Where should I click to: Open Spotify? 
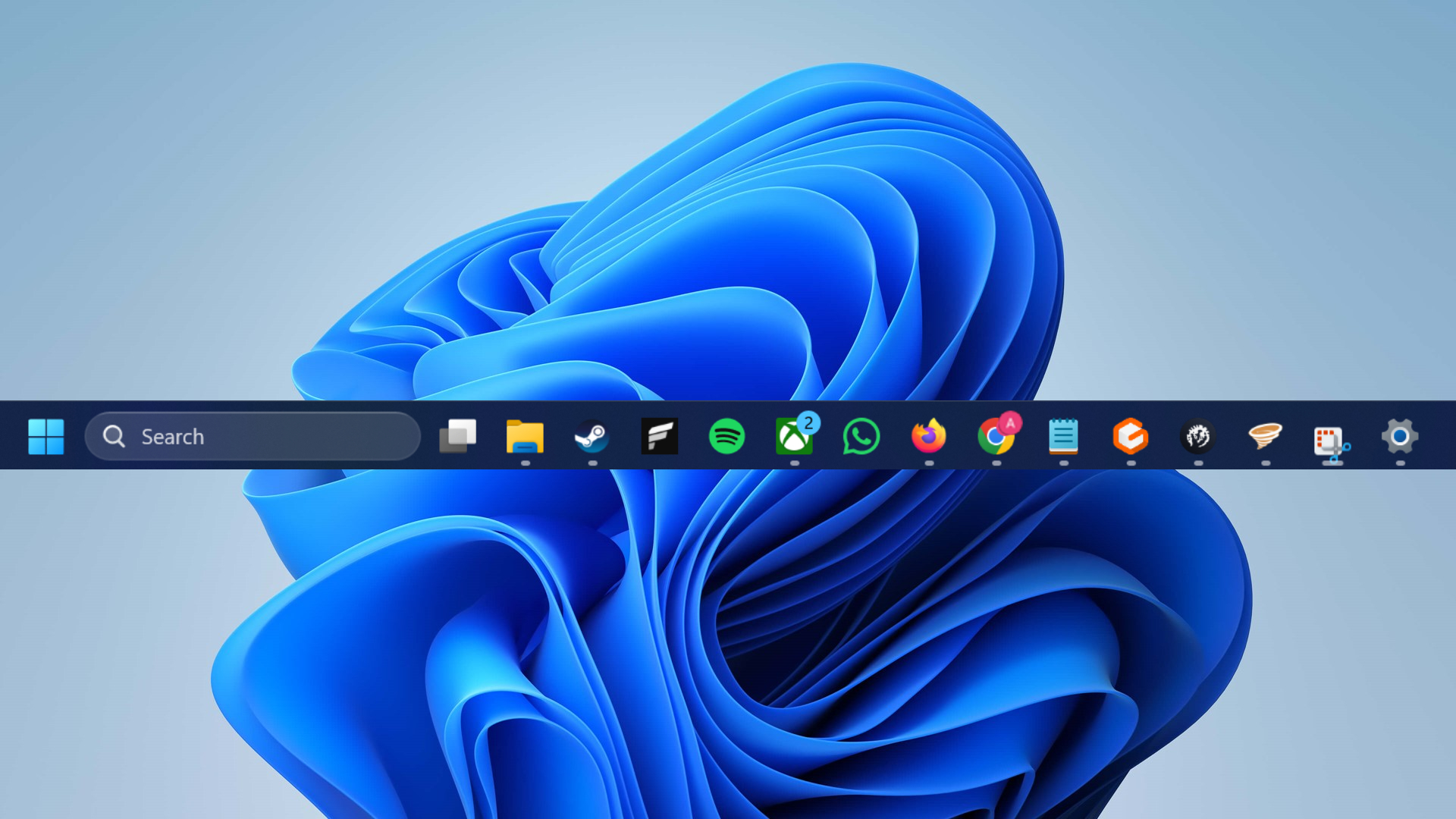(726, 436)
